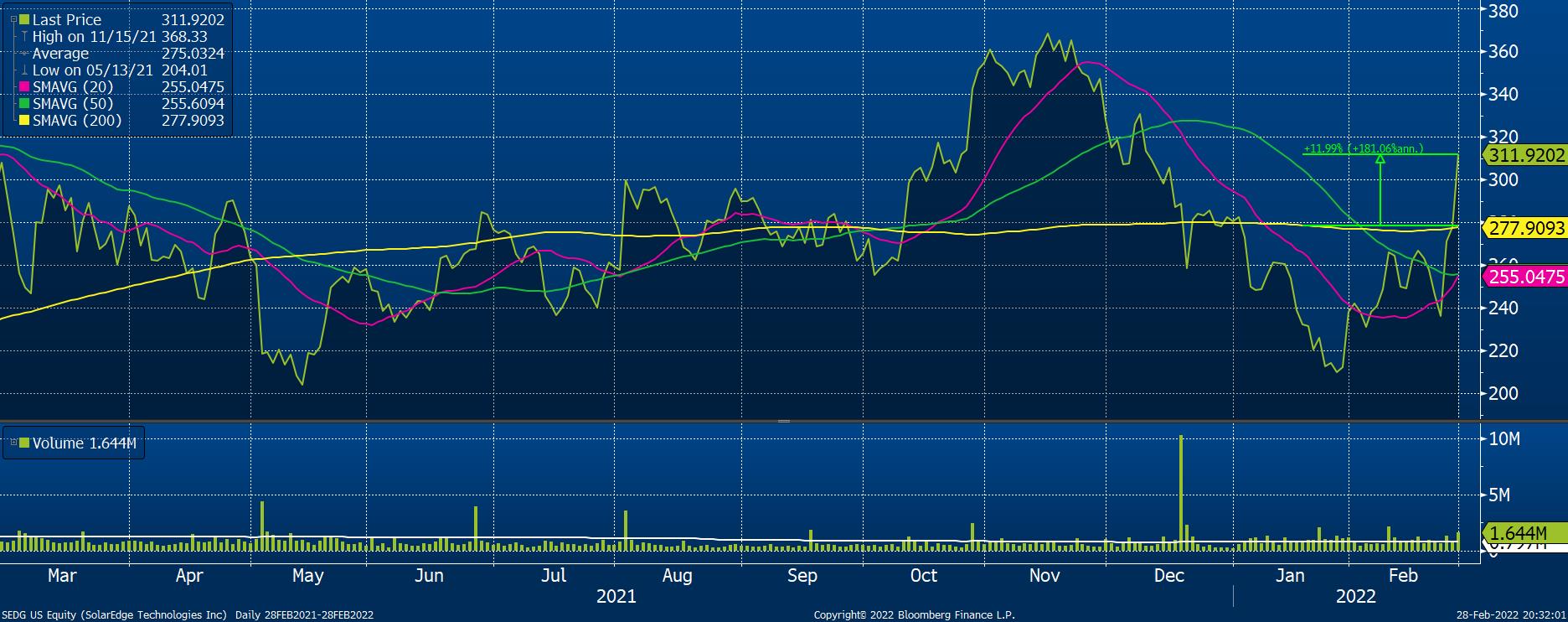Click the 10M volume axis label

click(x=1504, y=439)
